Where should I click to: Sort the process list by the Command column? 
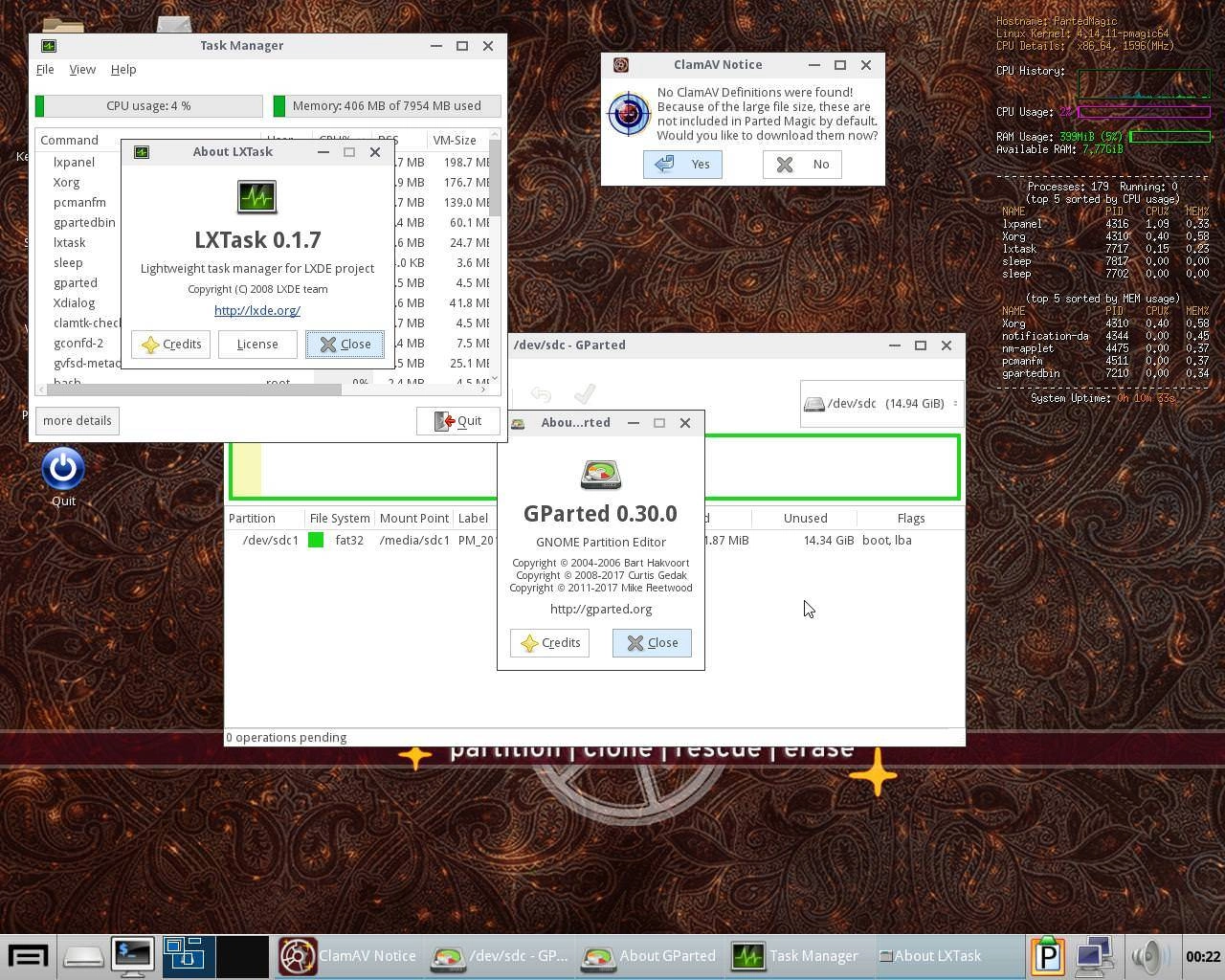(69, 141)
